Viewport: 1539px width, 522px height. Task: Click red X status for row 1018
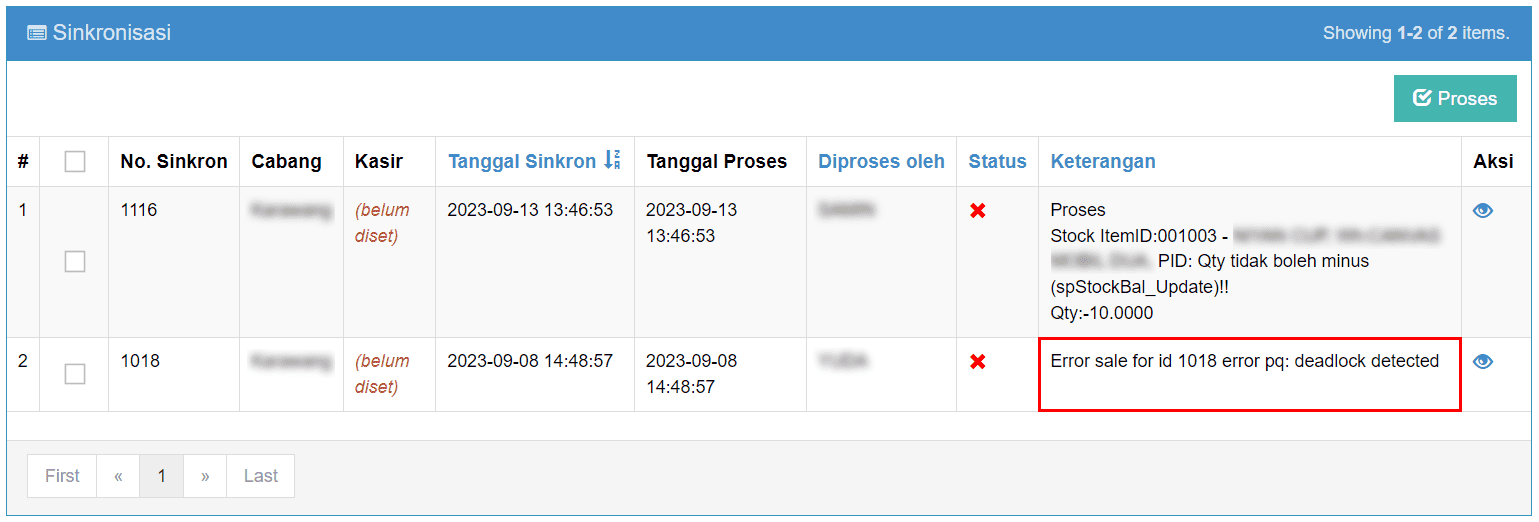(x=978, y=362)
